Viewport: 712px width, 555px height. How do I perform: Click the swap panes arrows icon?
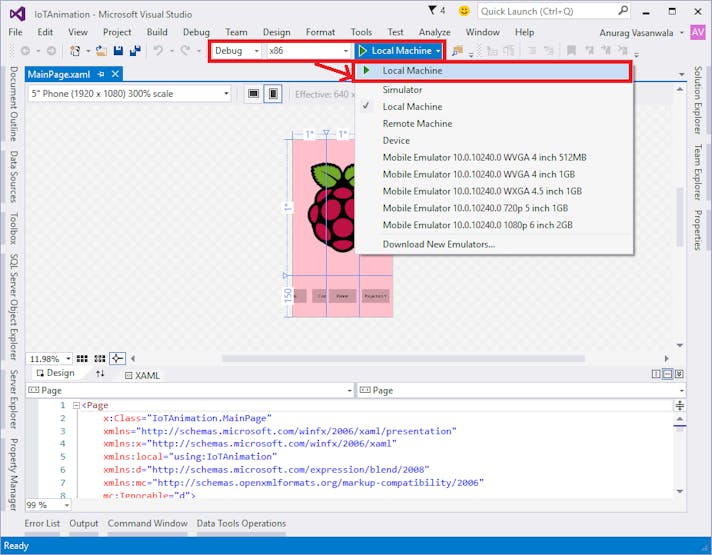(x=100, y=373)
